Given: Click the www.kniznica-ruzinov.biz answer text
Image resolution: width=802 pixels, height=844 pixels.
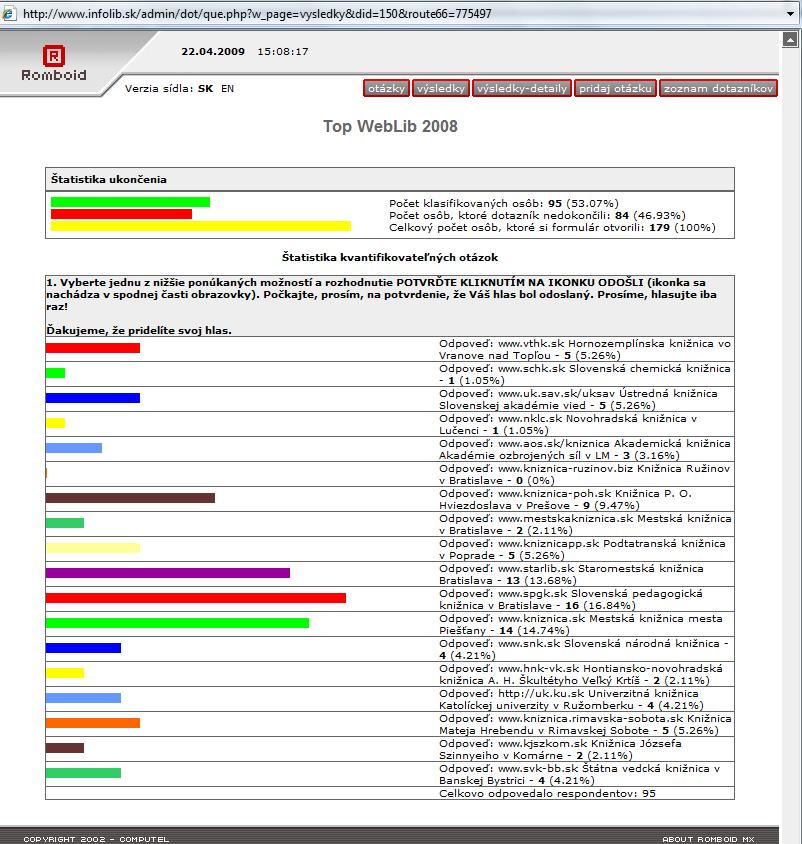Looking at the screenshot, I should pos(585,474).
